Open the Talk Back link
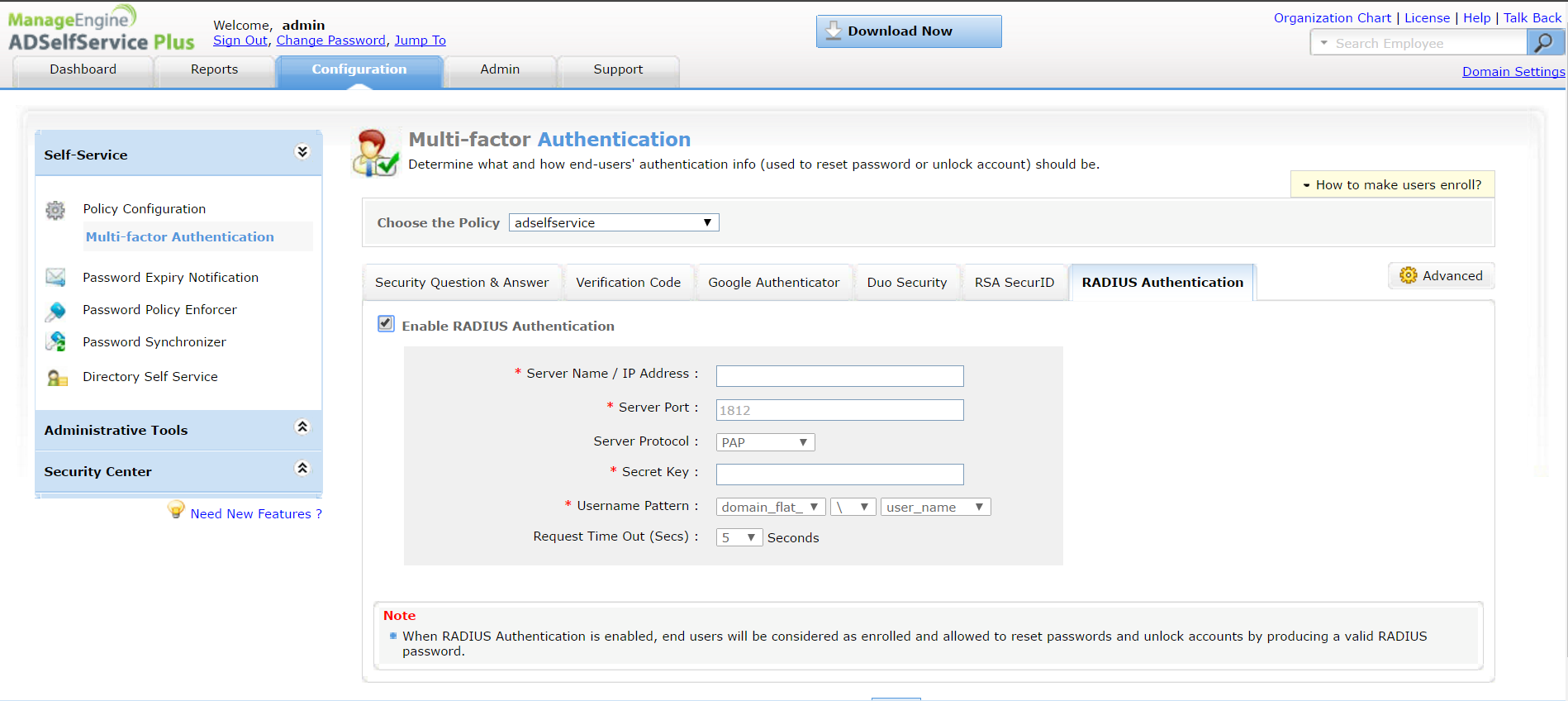The height and width of the screenshot is (701, 1568). click(1532, 18)
